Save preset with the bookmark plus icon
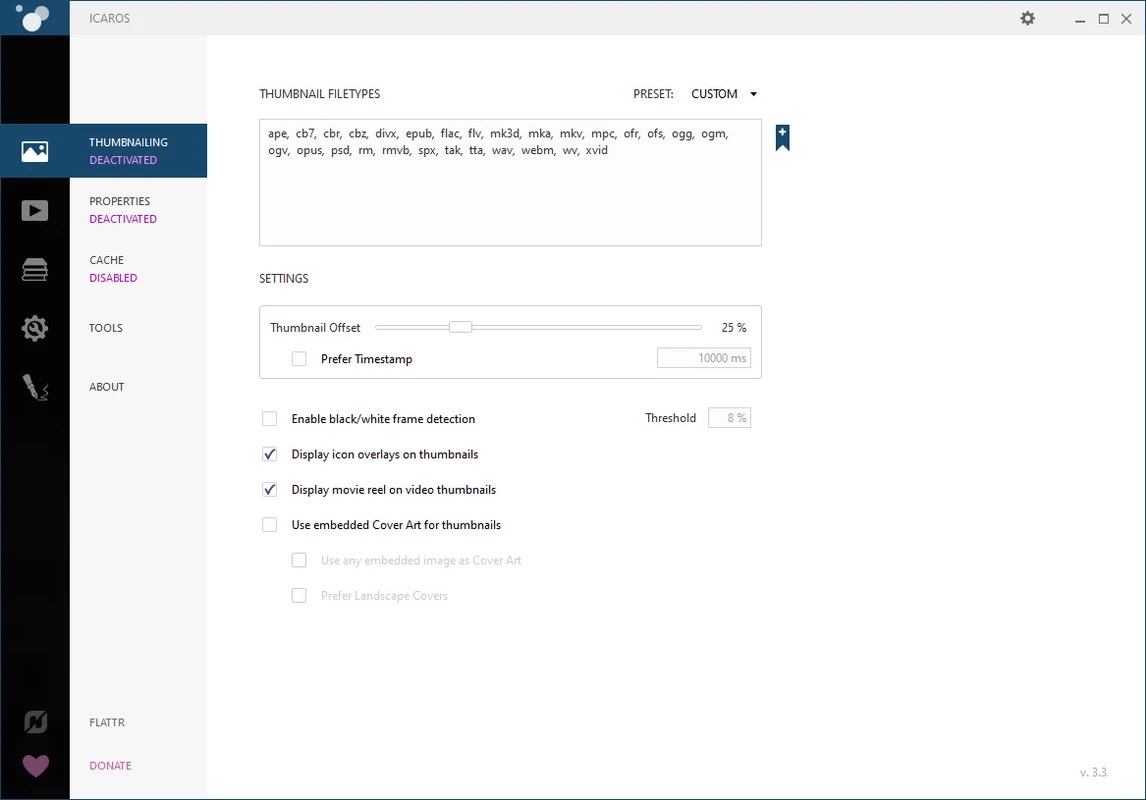The height and width of the screenshot is (800, 1146). pos(782,138)
